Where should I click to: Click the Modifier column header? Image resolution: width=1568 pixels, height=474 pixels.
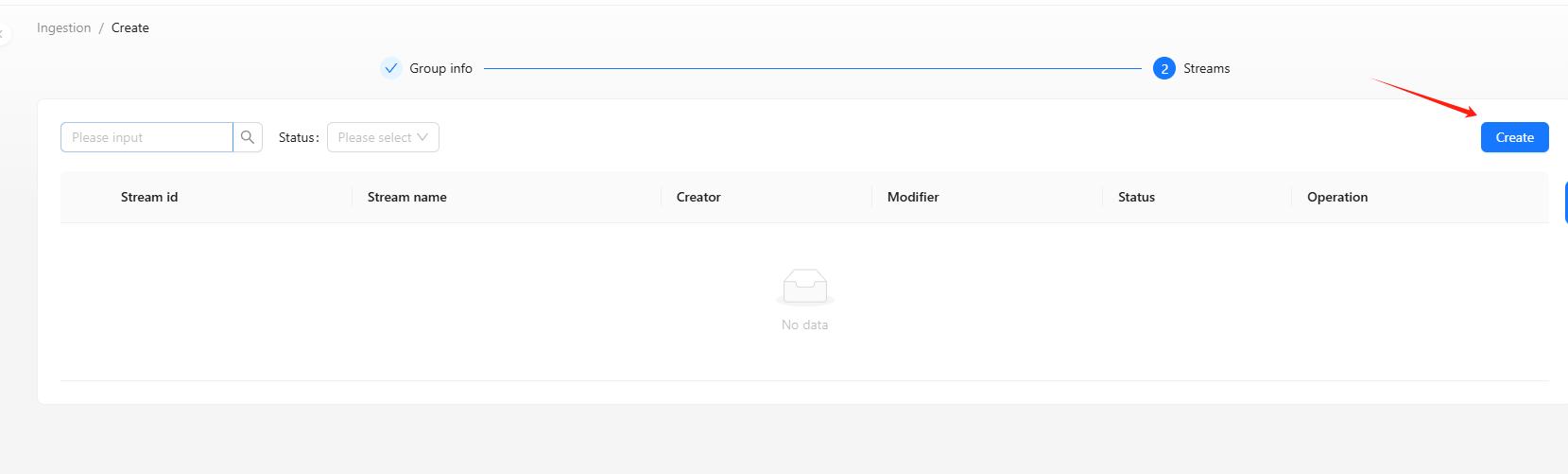click(913, 197)
